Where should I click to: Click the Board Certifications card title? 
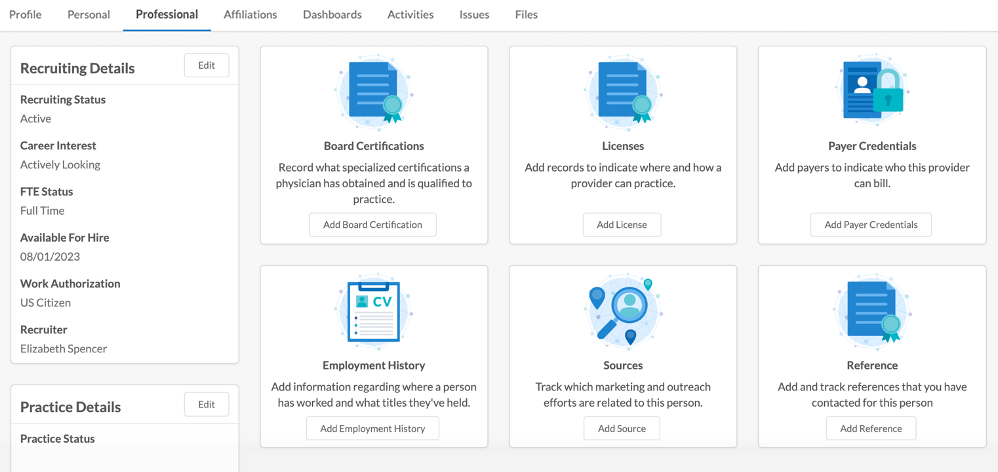coord(374,146)
